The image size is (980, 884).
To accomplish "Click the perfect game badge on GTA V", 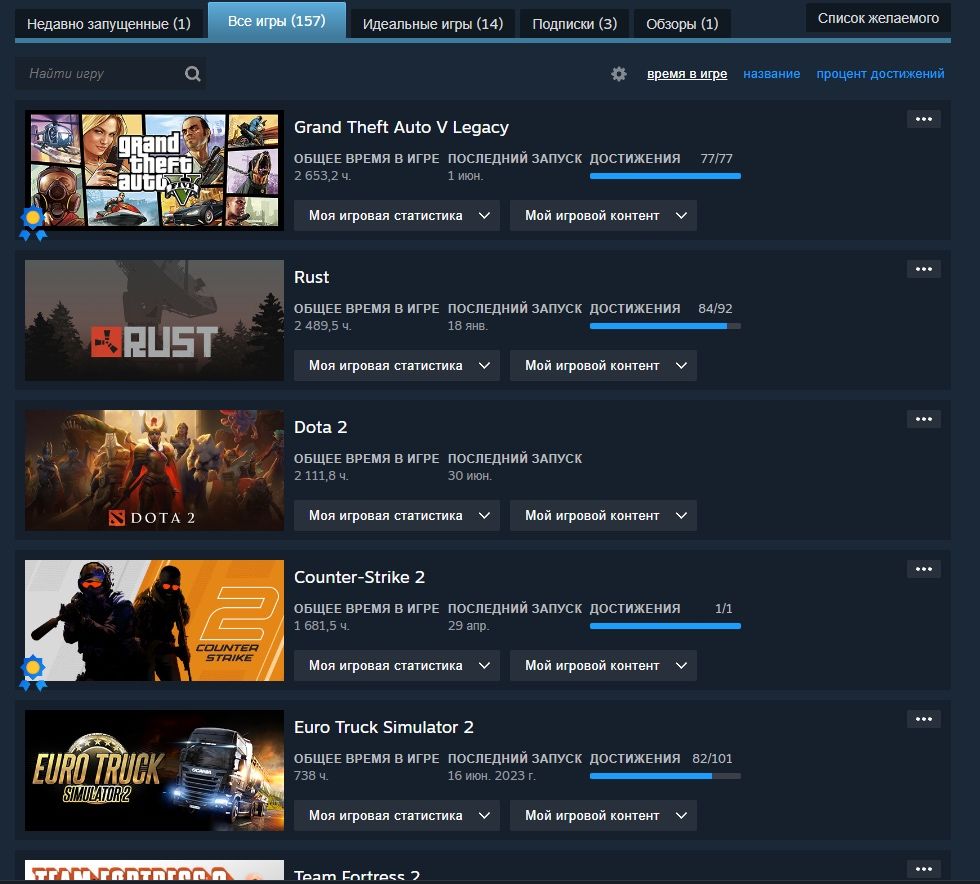I will (33, 224).
